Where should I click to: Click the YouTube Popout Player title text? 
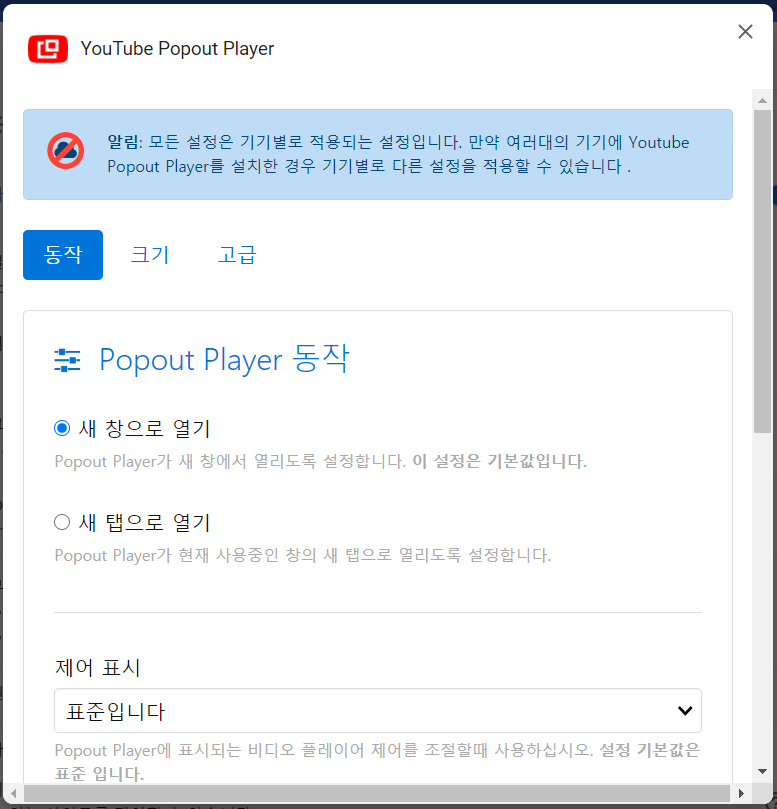[x=177, y=49]
